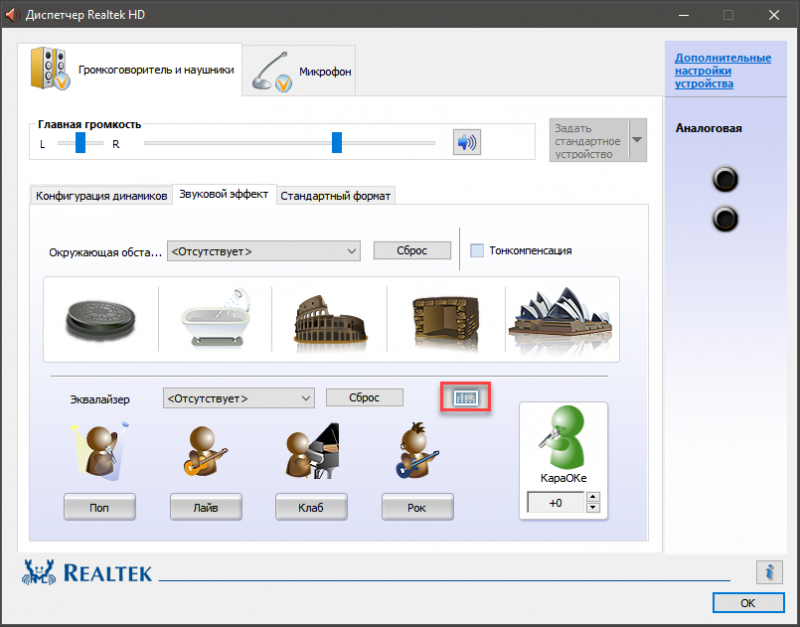800x627 pixels.
Task: Click the Club pianist figure icon
Action: [x=312, y=450]
